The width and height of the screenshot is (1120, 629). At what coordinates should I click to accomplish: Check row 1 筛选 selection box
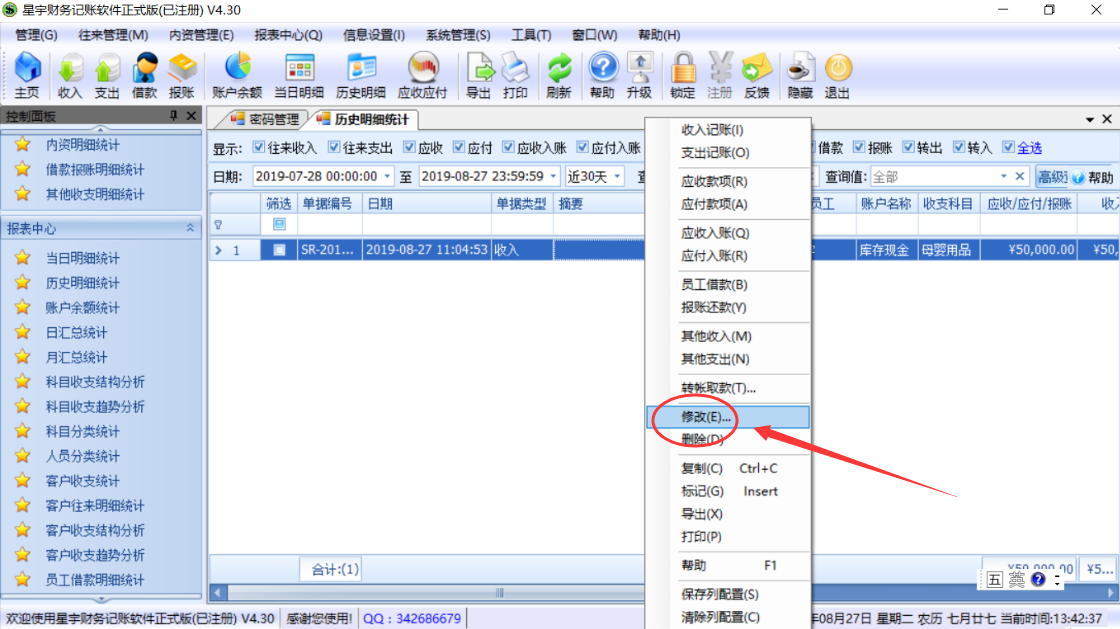pyautogui.click(x=279, y=250)
